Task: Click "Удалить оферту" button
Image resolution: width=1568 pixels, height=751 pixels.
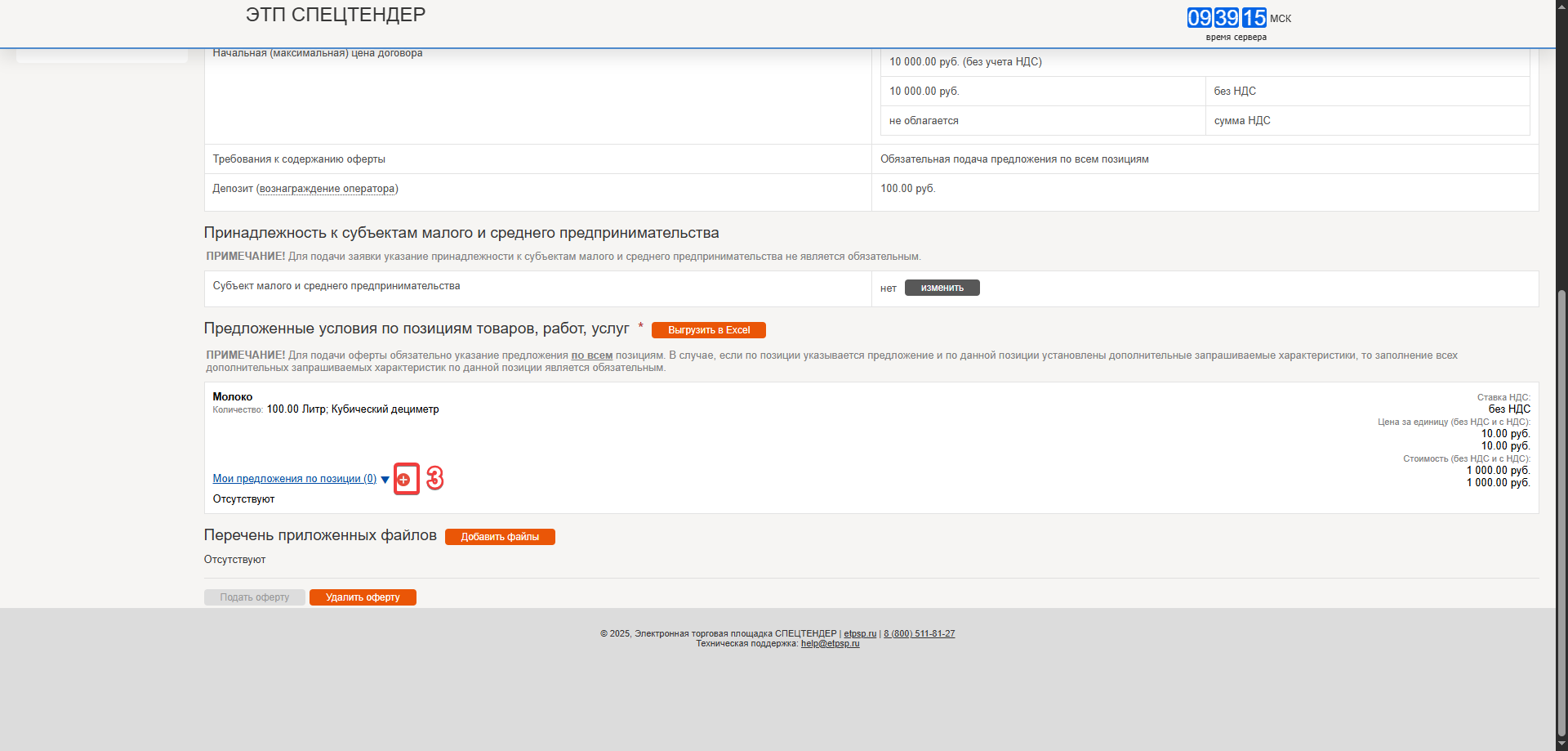Action: coord(363,597)
